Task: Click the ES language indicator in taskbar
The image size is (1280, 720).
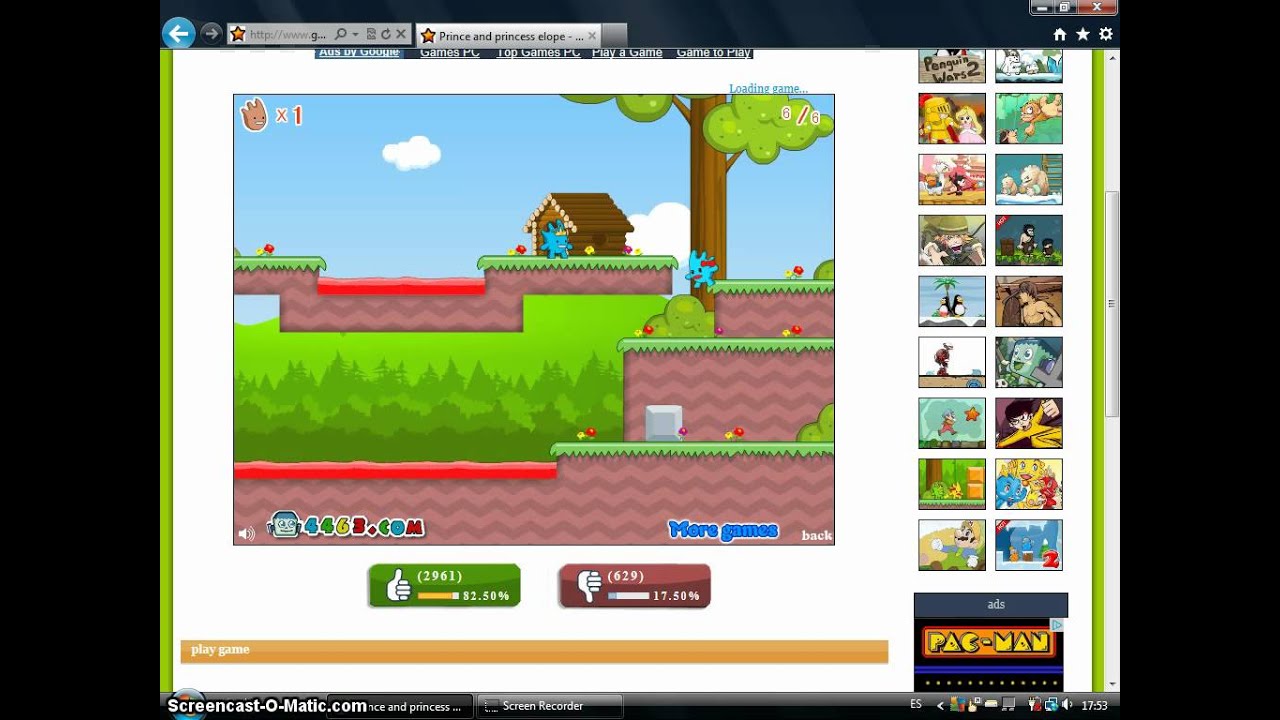Action: tap(916, 705)
